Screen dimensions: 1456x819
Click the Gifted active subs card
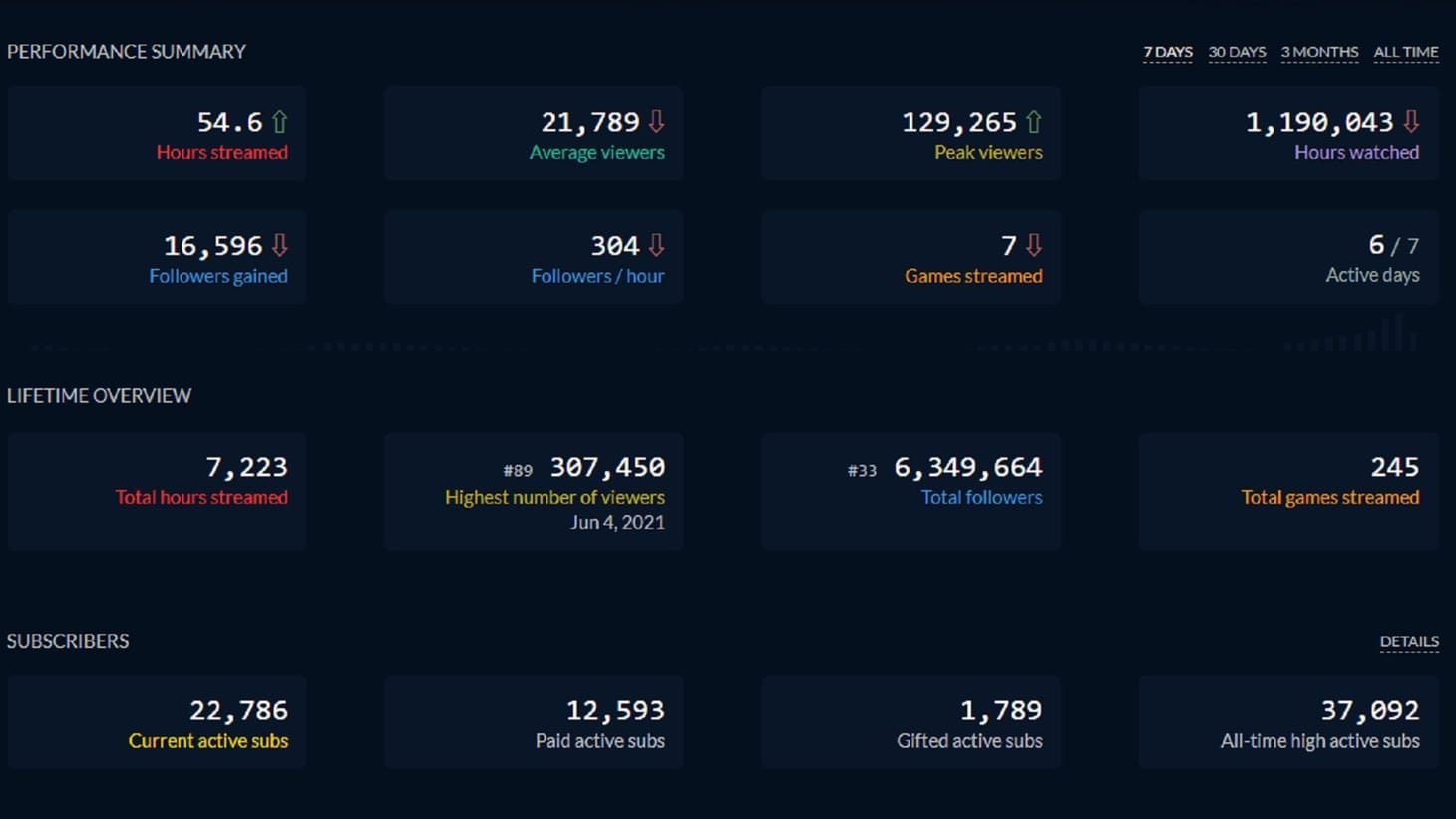[x=911, y=722]
